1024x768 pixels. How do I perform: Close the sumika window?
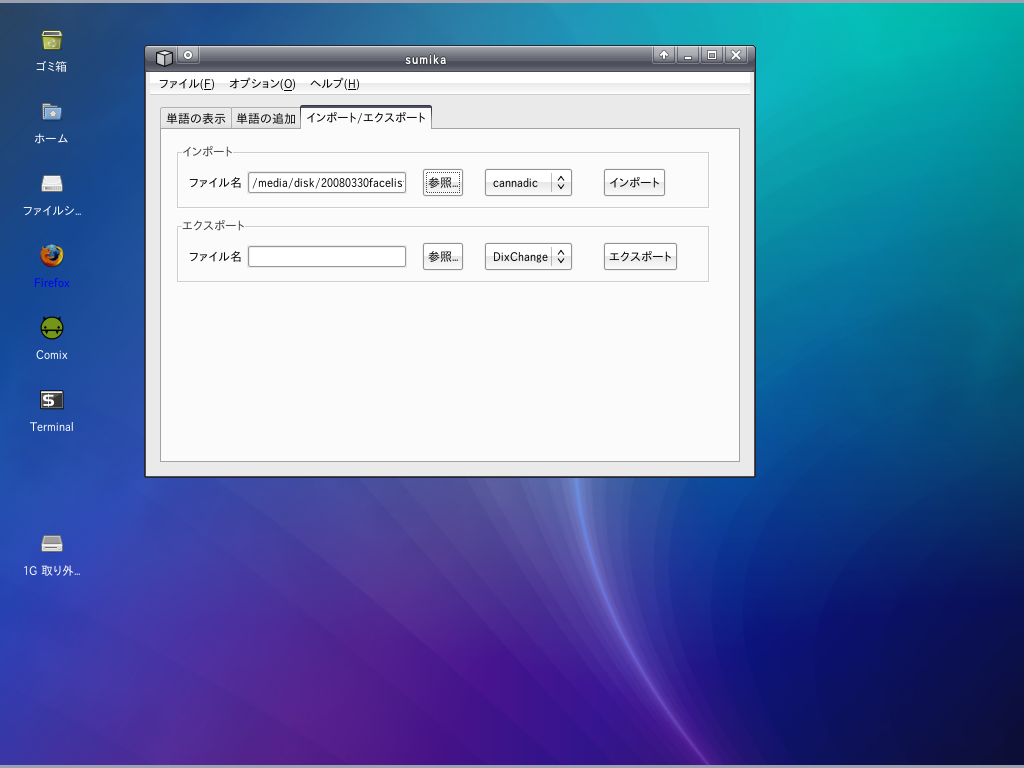pos(736,55)
